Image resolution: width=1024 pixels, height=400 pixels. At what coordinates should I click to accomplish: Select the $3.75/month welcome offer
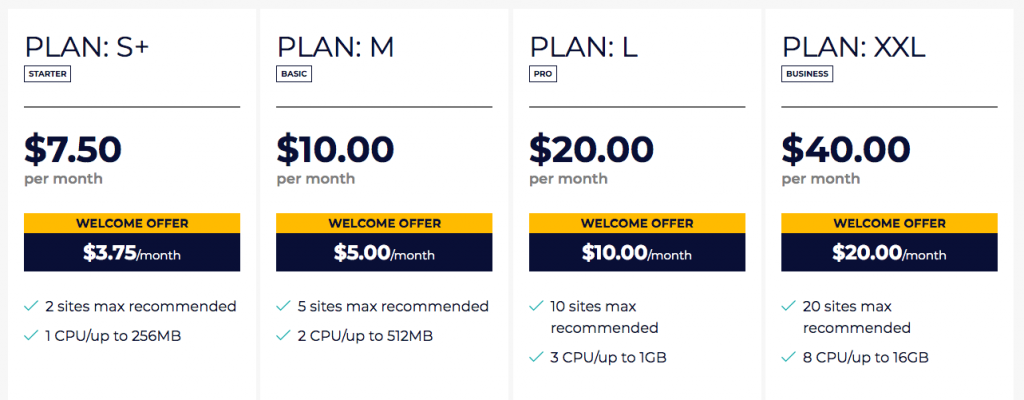[x=132, y=253]
